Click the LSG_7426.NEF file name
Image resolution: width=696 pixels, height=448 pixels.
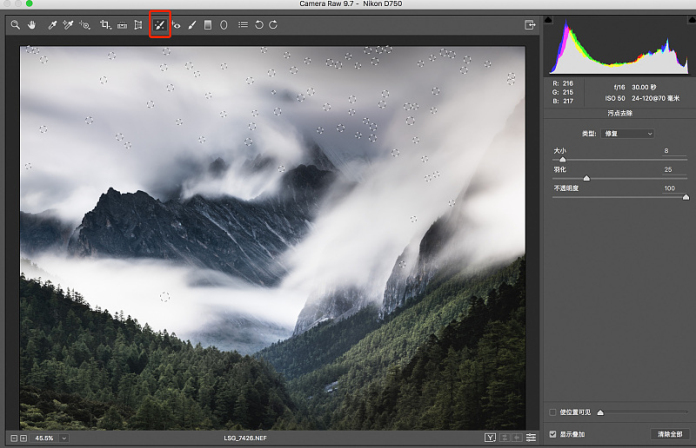[x=245, y=438]
